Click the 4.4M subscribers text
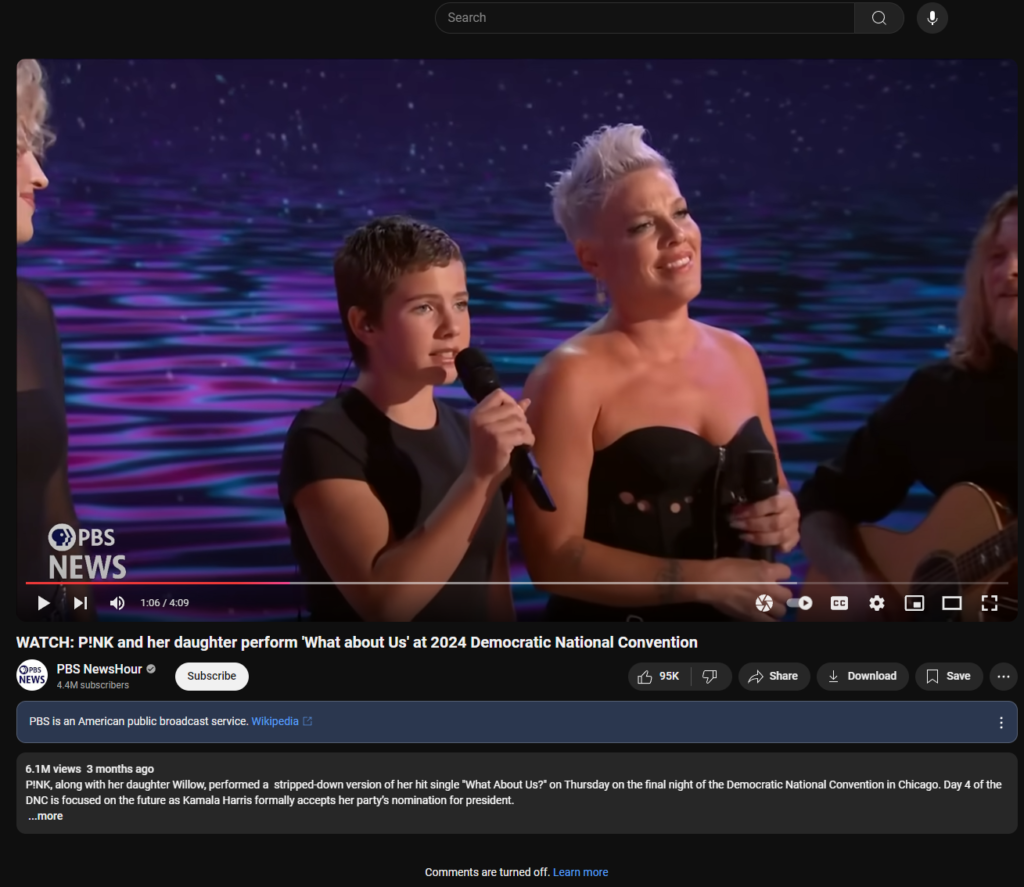This screenshot has width=1024, height=887. [93, 685]
